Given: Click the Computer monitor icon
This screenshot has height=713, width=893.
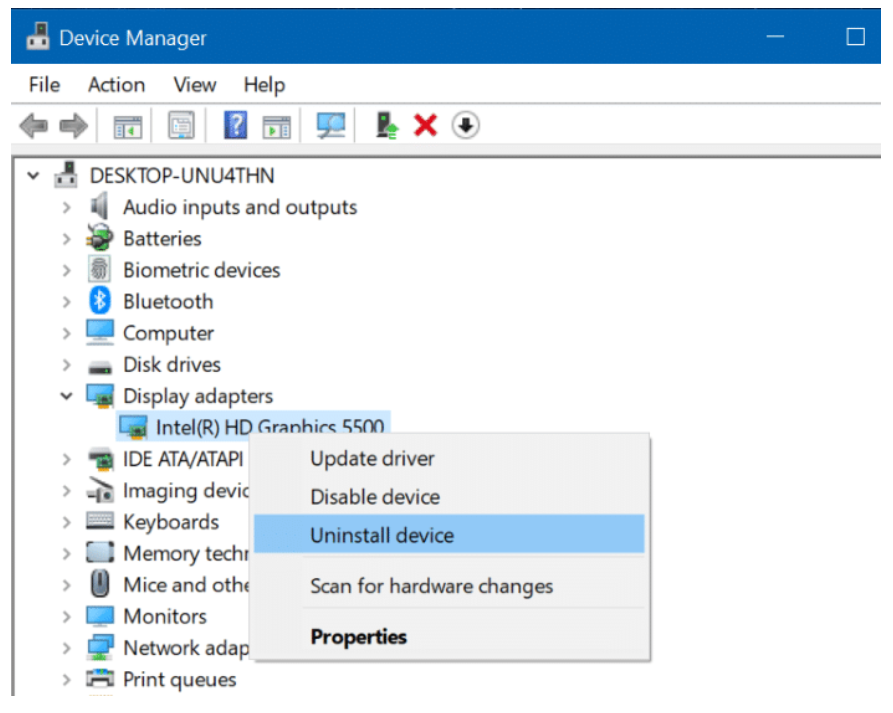Looking at the screenshot, I should point(100,333).
